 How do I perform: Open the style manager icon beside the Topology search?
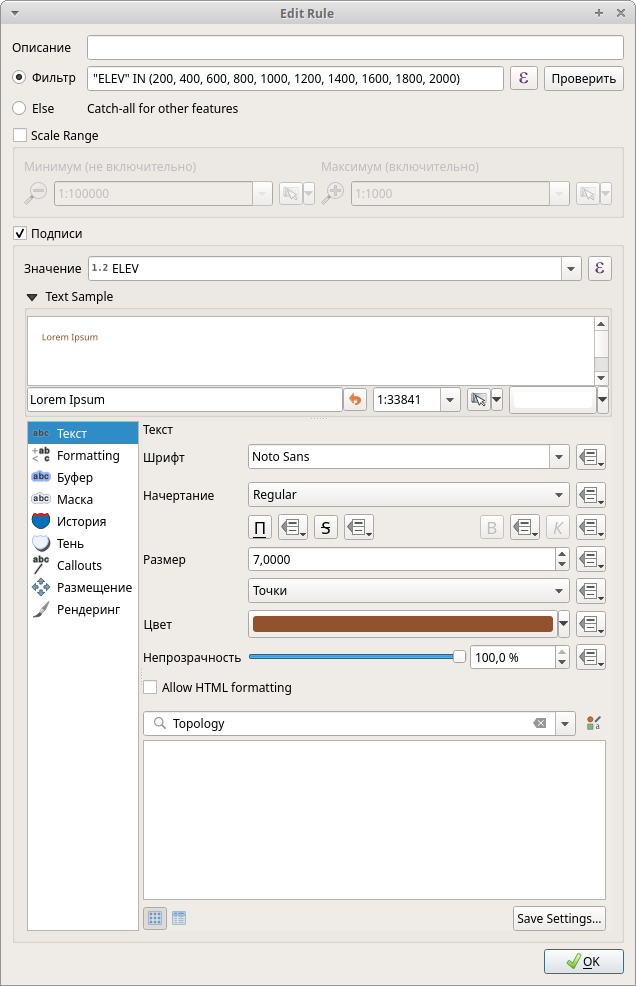coord(594,723)
